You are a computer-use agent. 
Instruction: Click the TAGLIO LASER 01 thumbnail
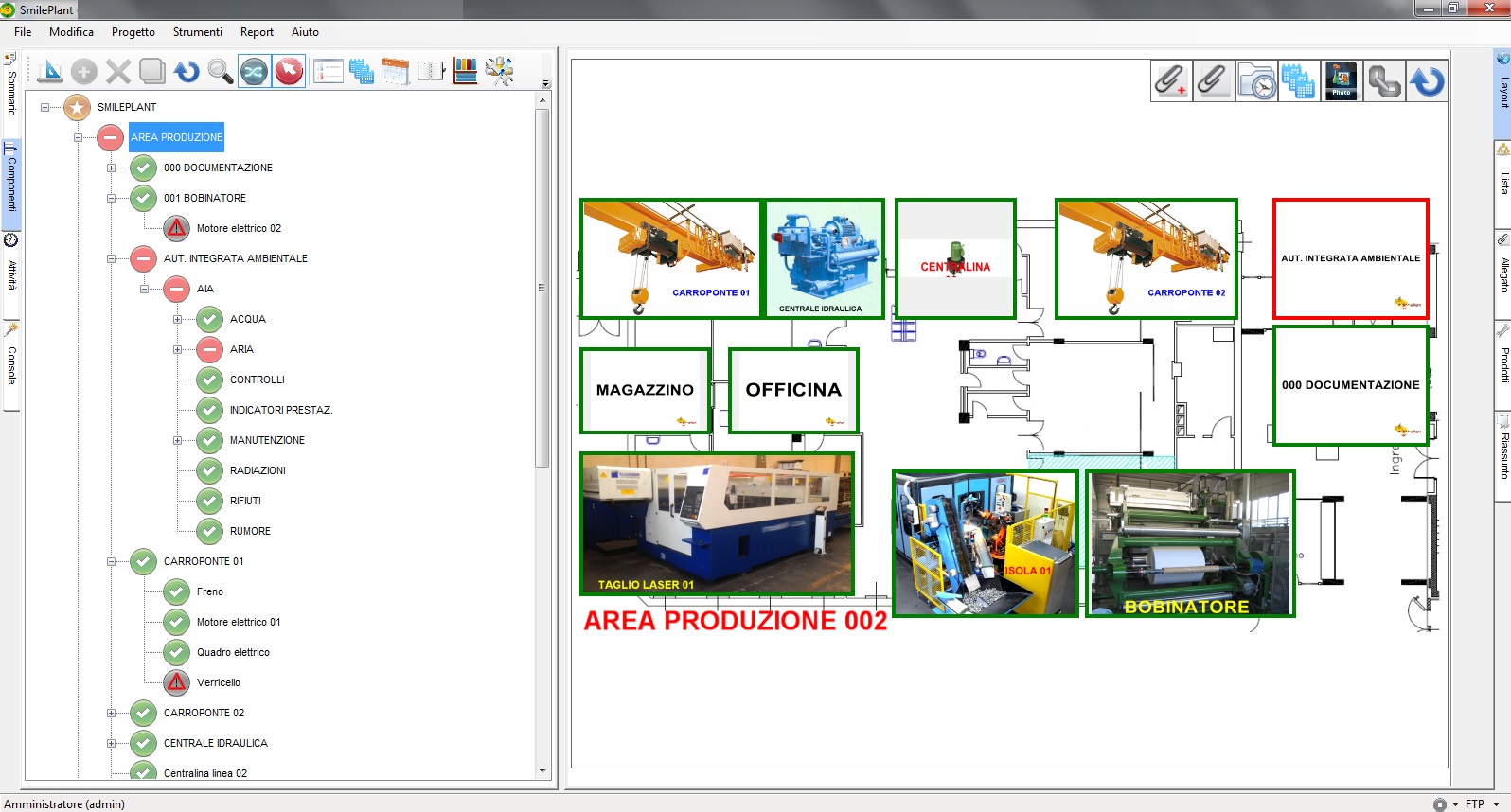pyautogui.click(x=717, y=523)
